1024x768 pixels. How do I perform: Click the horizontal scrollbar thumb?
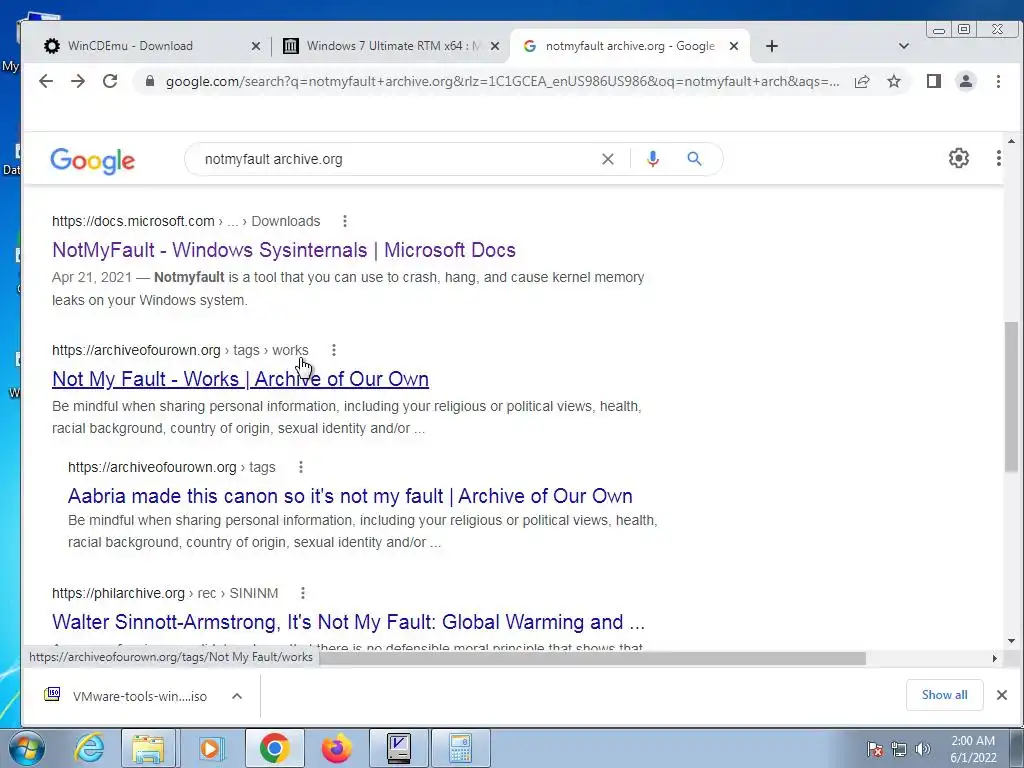point(592,658)
